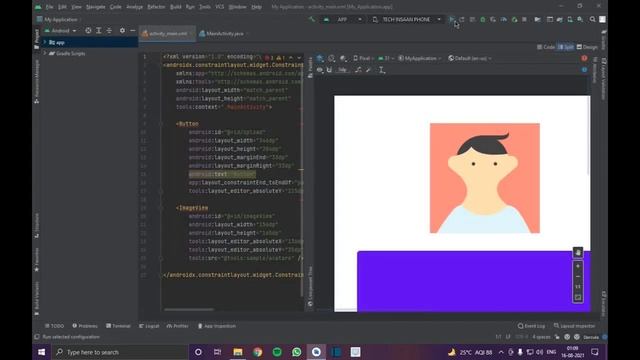Image resolution: width=640 pixels, height=360 pixels.
Task: Open WhatsApp from the taskbar
Action: 297,352
